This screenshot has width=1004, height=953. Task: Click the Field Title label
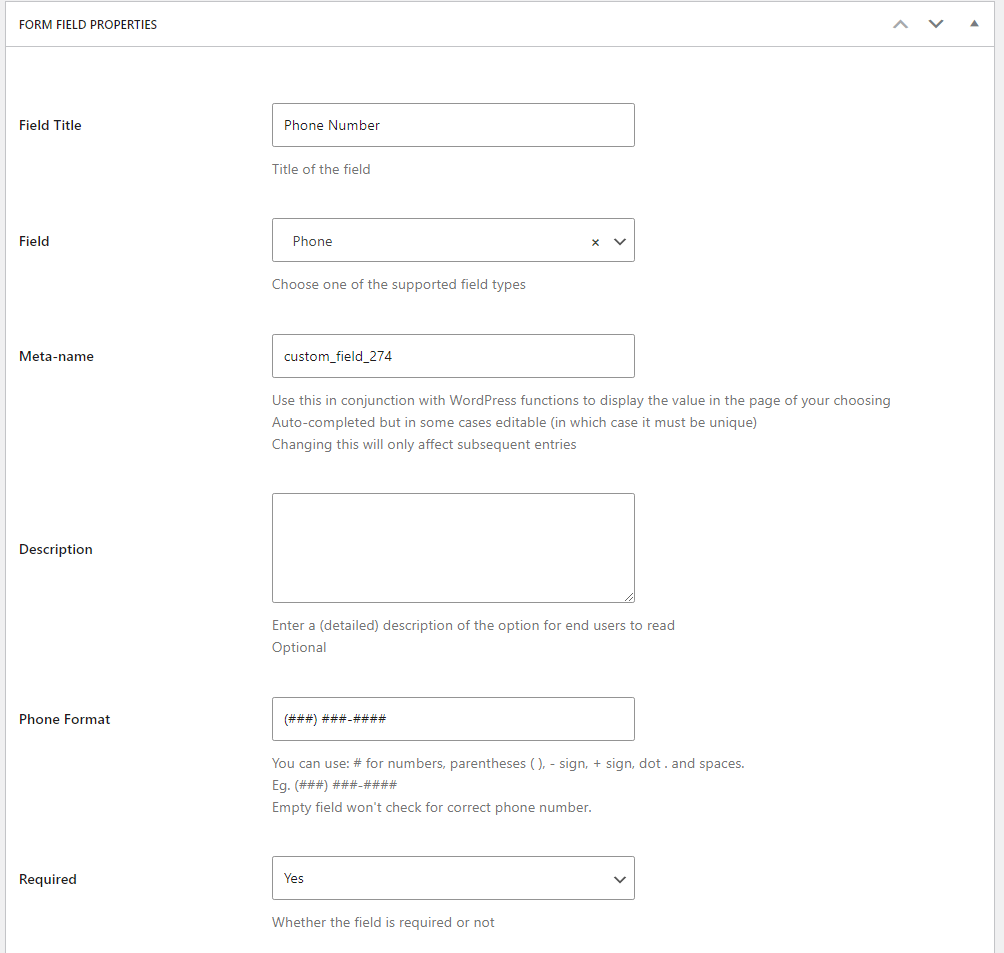[x=51, y=126]
